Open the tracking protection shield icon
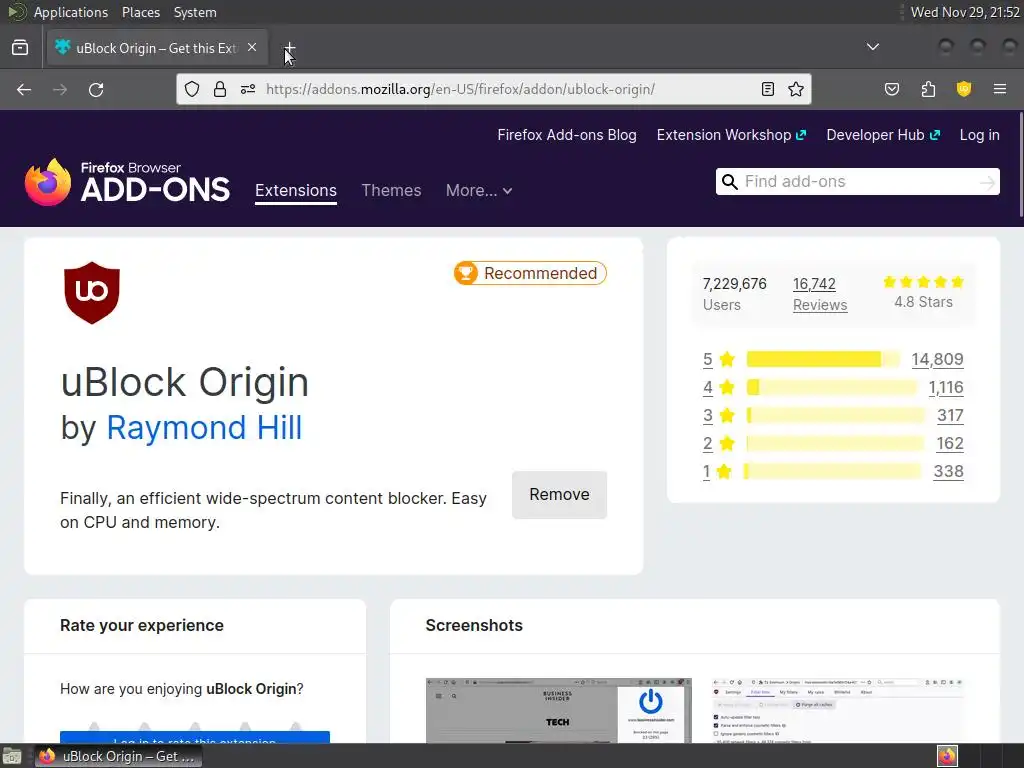Image resolution: width=1024 pixels, height=768 pixels. 191,89
